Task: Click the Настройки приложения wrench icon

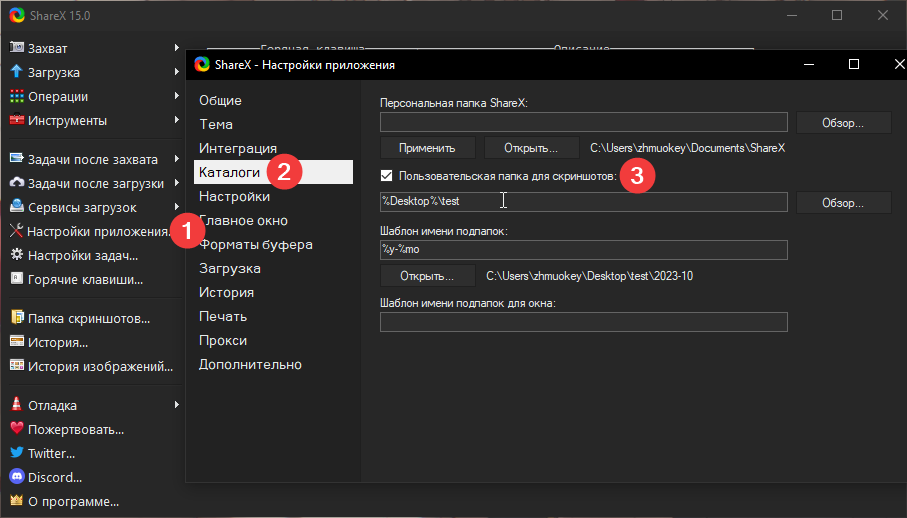Action: point(16,231)
